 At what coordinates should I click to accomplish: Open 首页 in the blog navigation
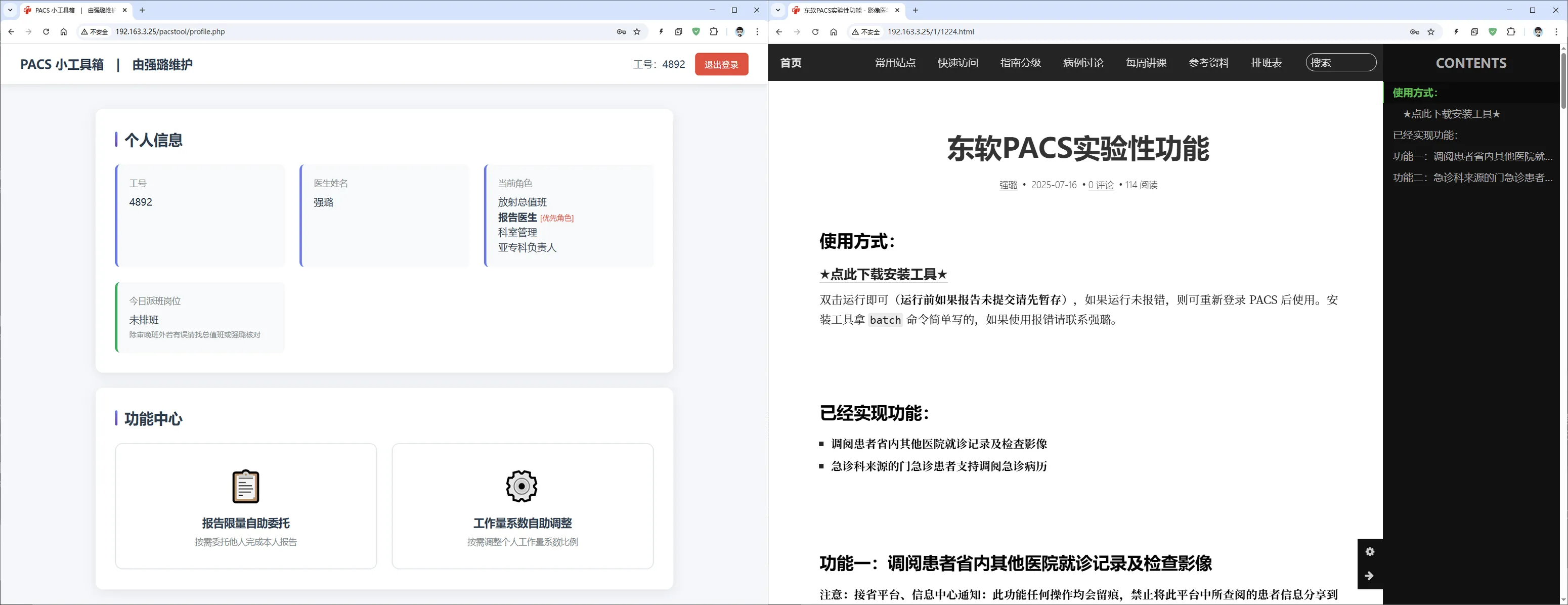[791, 63]
